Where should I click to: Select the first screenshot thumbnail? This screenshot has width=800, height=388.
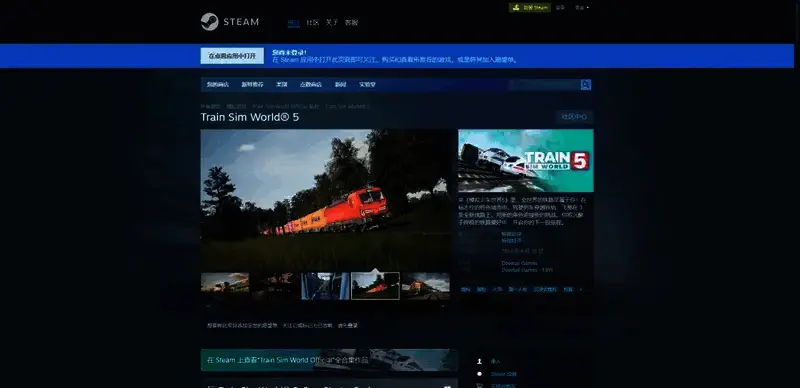coord(225,286)
